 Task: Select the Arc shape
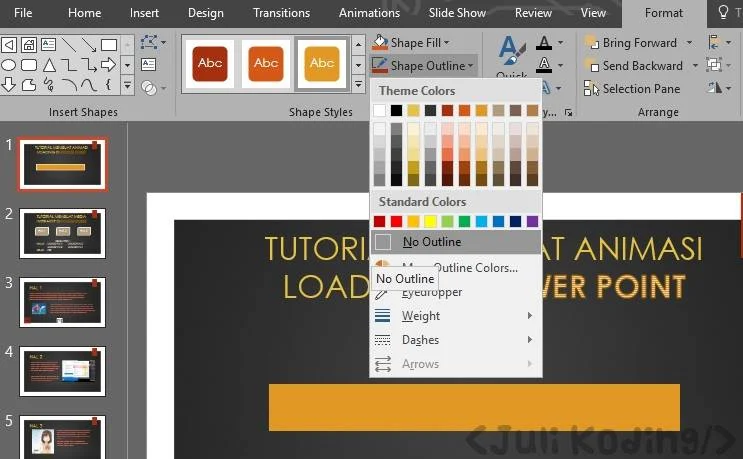(69, 85)
